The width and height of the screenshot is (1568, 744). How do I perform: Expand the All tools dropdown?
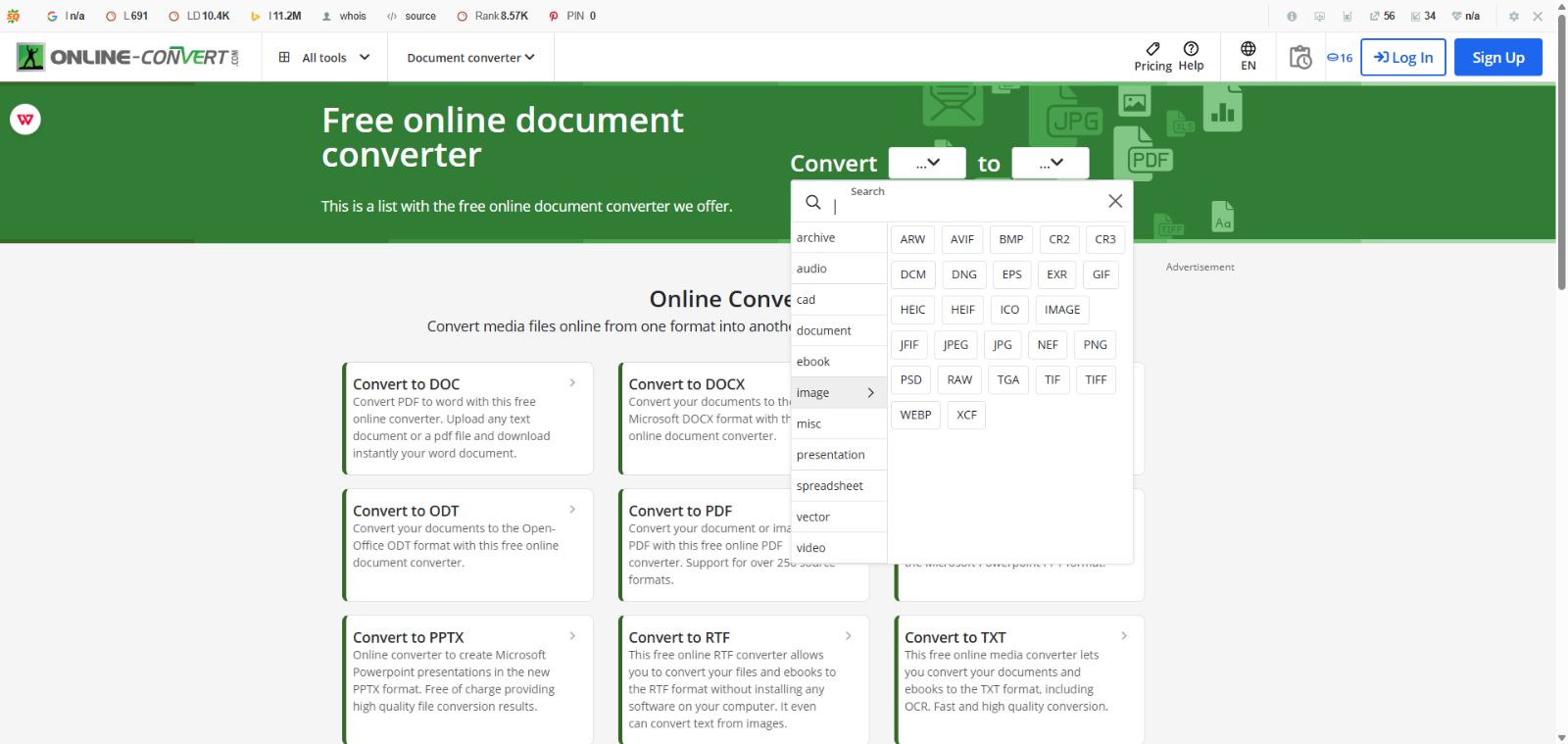pyautogui.click(x=324, y=58)
